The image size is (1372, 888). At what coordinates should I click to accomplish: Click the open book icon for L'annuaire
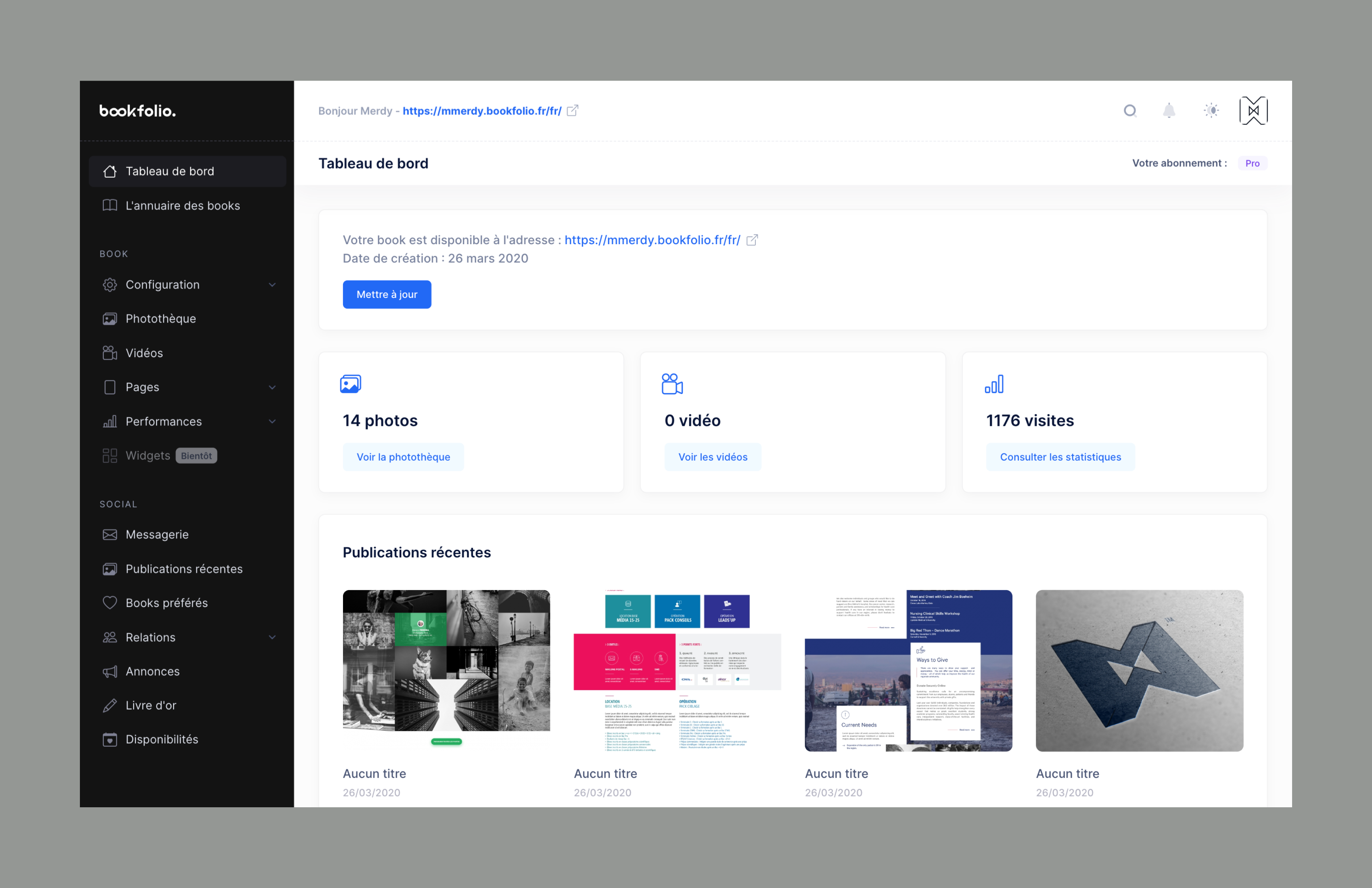coord(109,205)
